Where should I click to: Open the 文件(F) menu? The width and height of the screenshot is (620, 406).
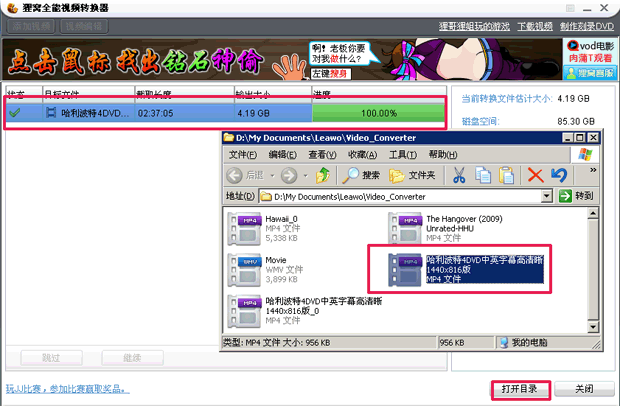click(x=243, y=155)
